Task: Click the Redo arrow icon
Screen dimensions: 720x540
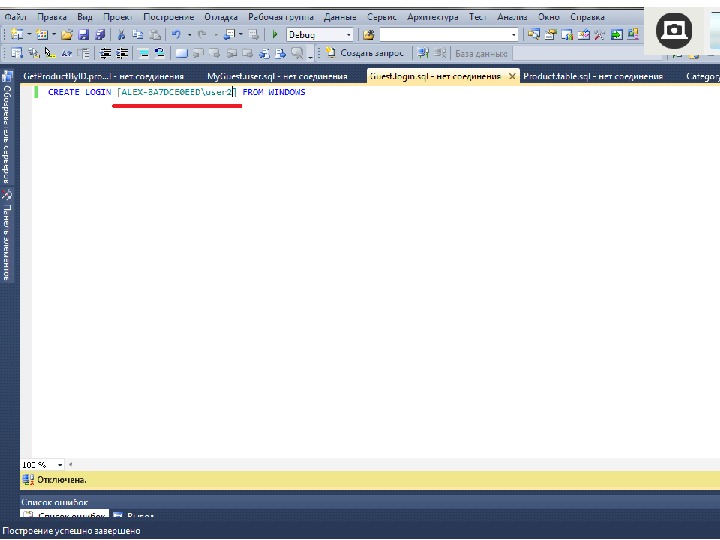Action: [x=202, y=34]
